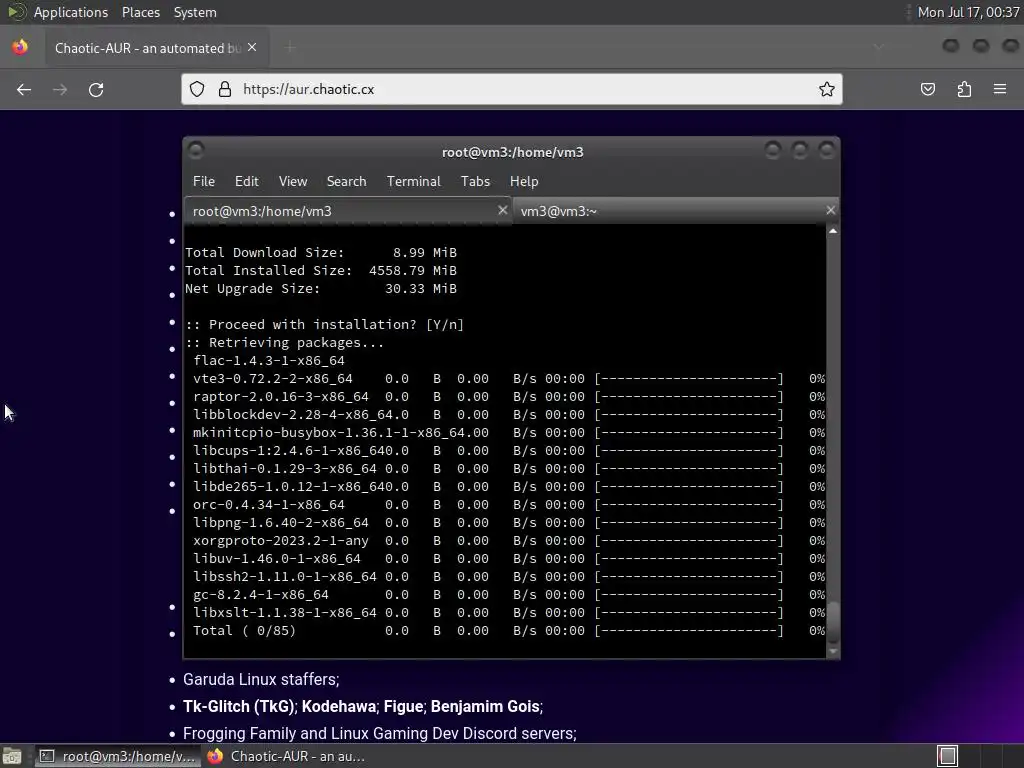
Task: Close the Chaotic-AUR browser tab
Action: pos(252,48)
